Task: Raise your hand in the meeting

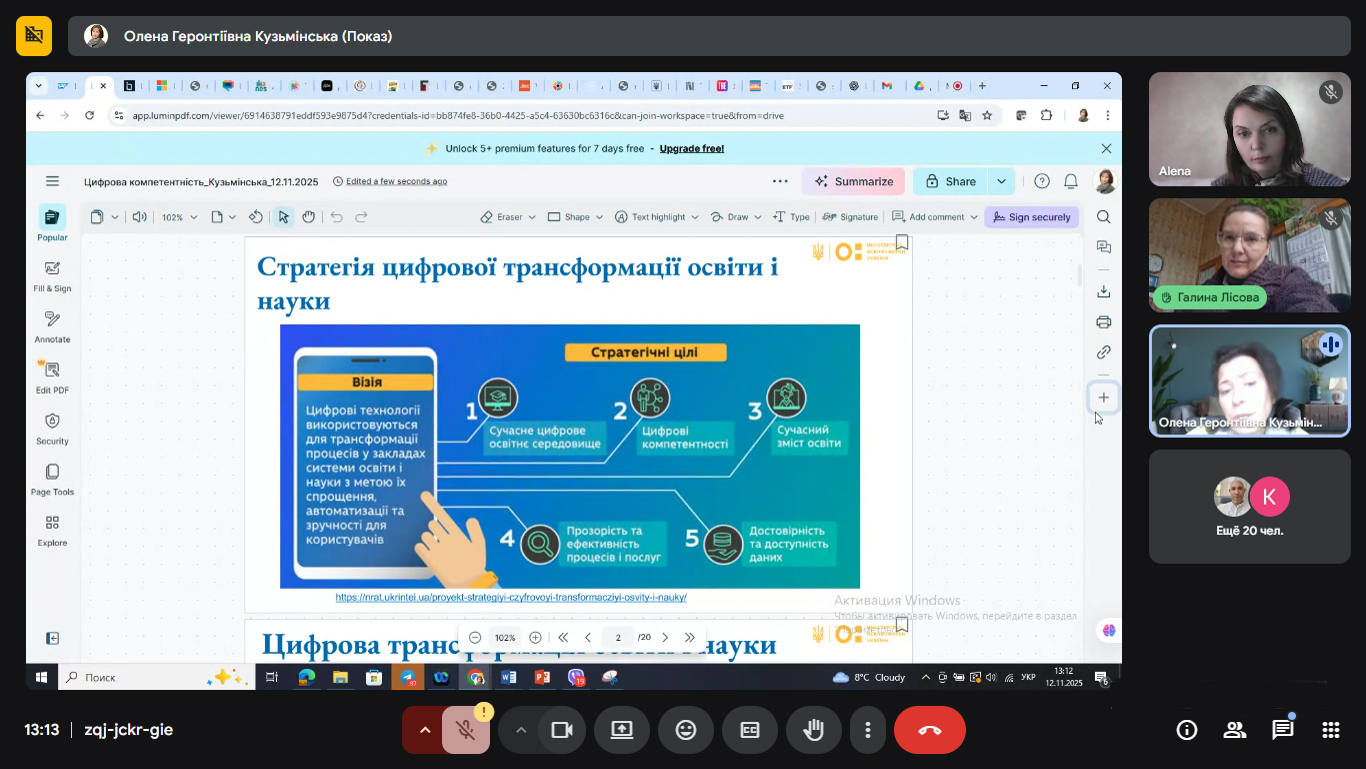Action: point(814,730)
